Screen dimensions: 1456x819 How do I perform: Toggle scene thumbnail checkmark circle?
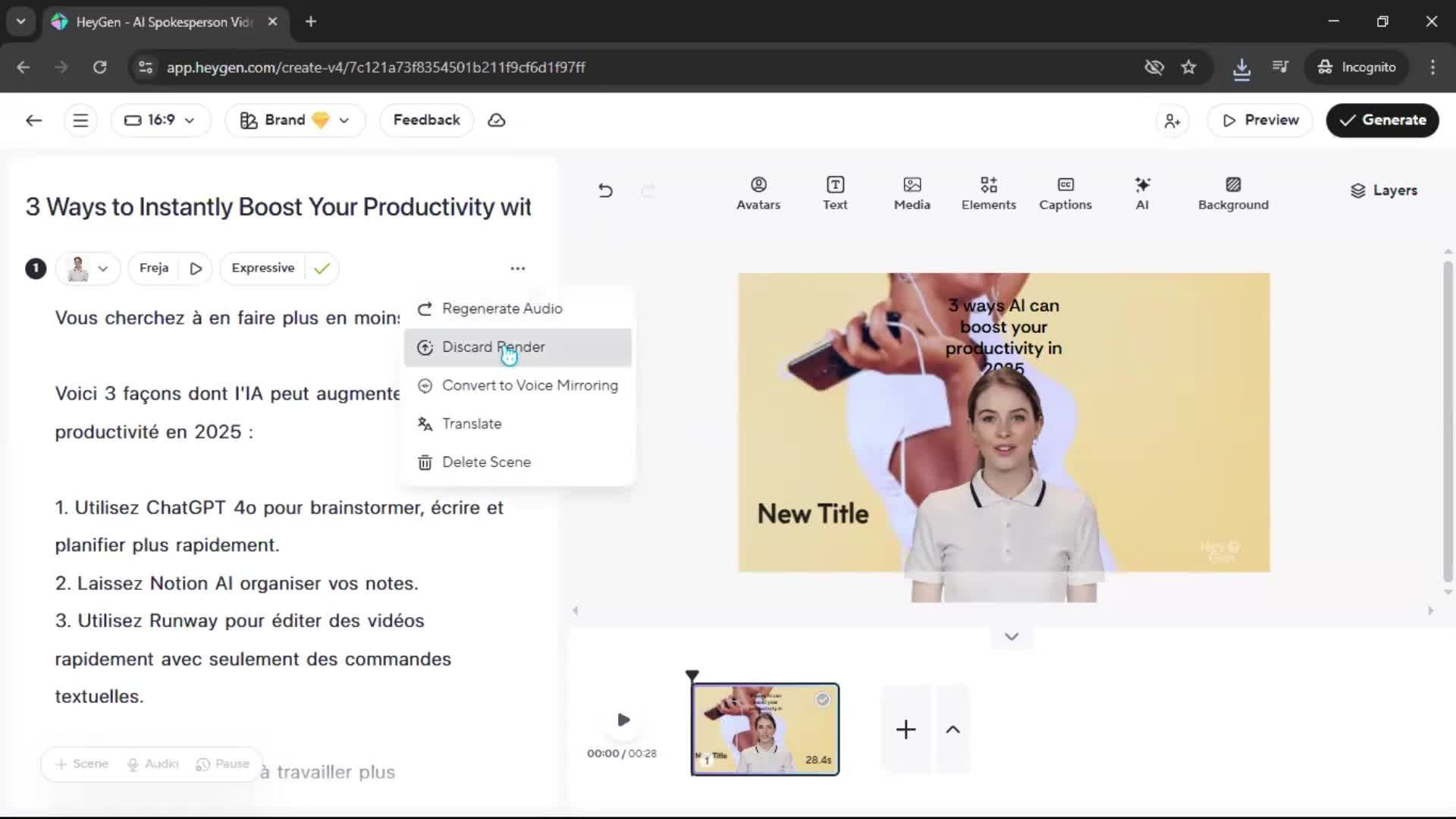click(x=823, y=700)
